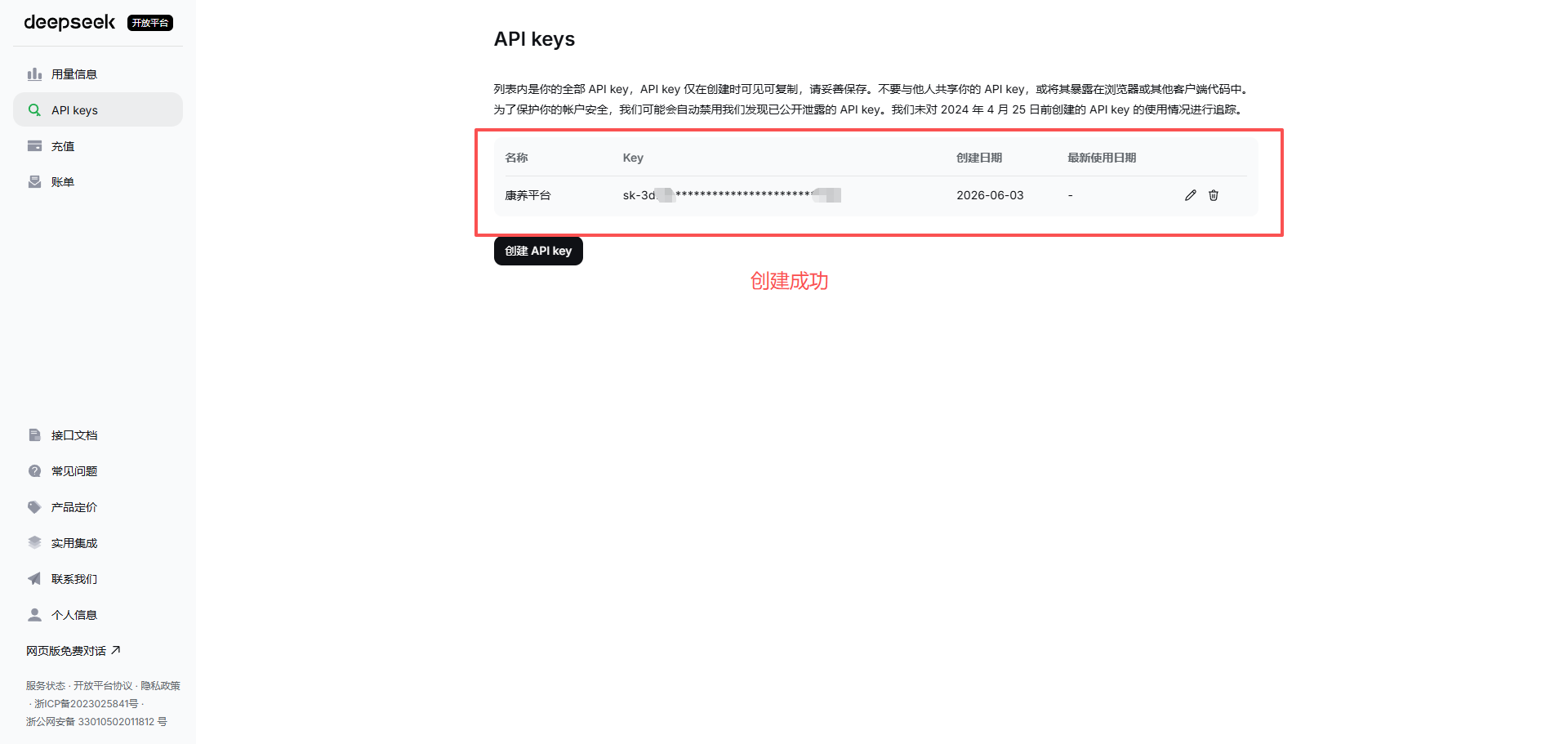Viewport: 1568px width, 744px height.
Task: Open the 开放平台协议 footer link
Action: (x=103, y=686)
